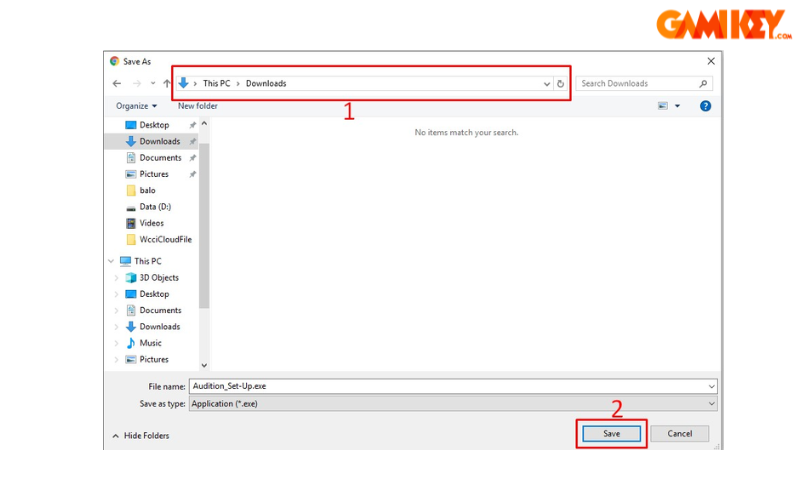Refresh the Downloads folder view
Viewport: 800px width, 500px height.
[x=560, y=84]
